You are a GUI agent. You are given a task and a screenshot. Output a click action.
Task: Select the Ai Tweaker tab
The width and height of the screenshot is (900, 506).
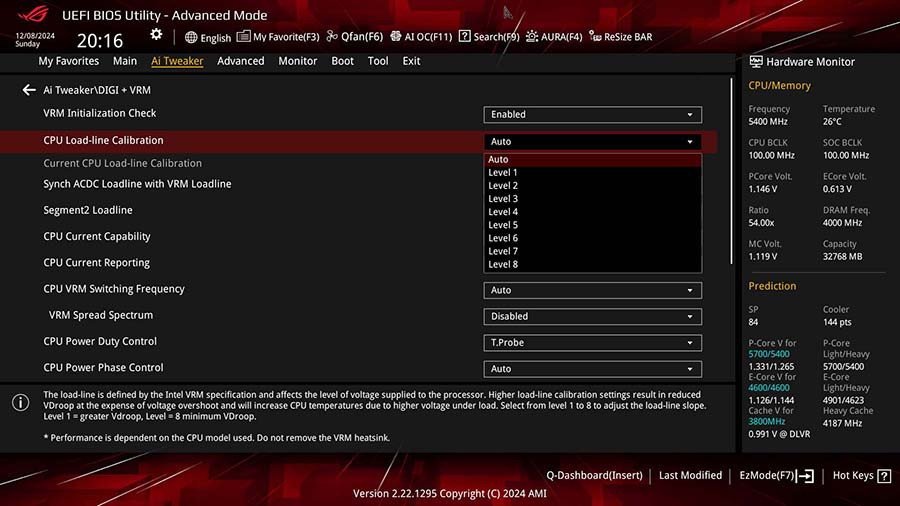[177, 61]
